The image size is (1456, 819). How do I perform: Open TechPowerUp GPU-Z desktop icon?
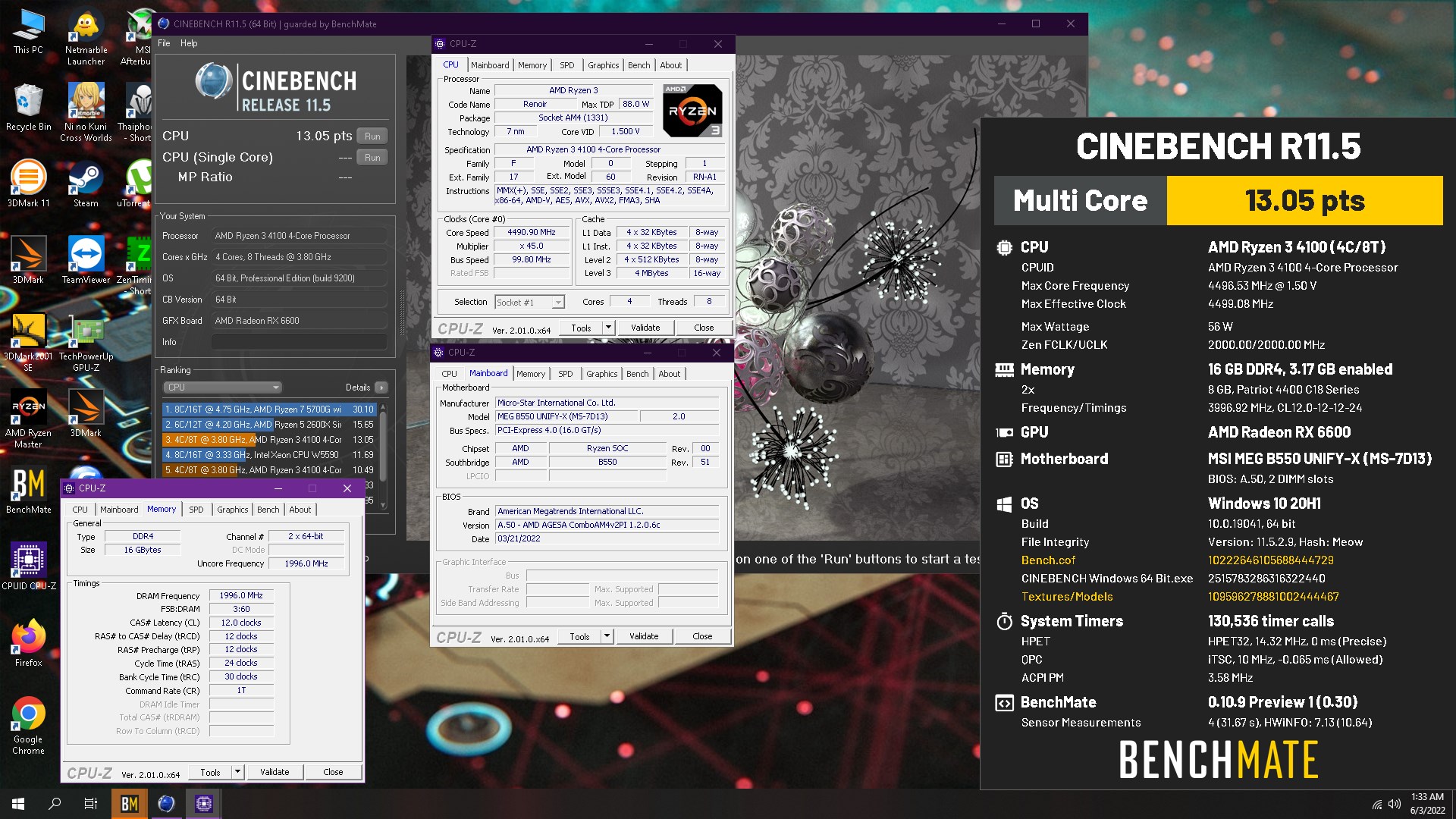point(86,342)
